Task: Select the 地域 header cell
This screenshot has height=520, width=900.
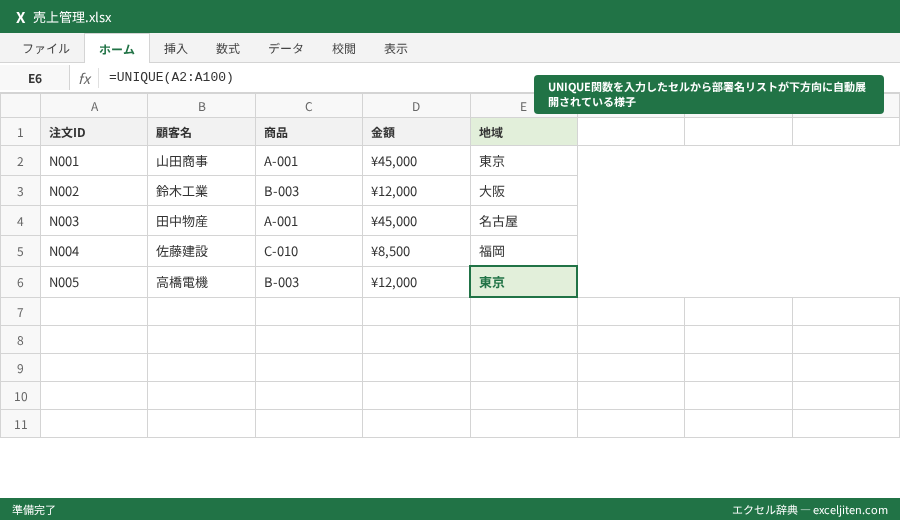Action: pos(523,132)
